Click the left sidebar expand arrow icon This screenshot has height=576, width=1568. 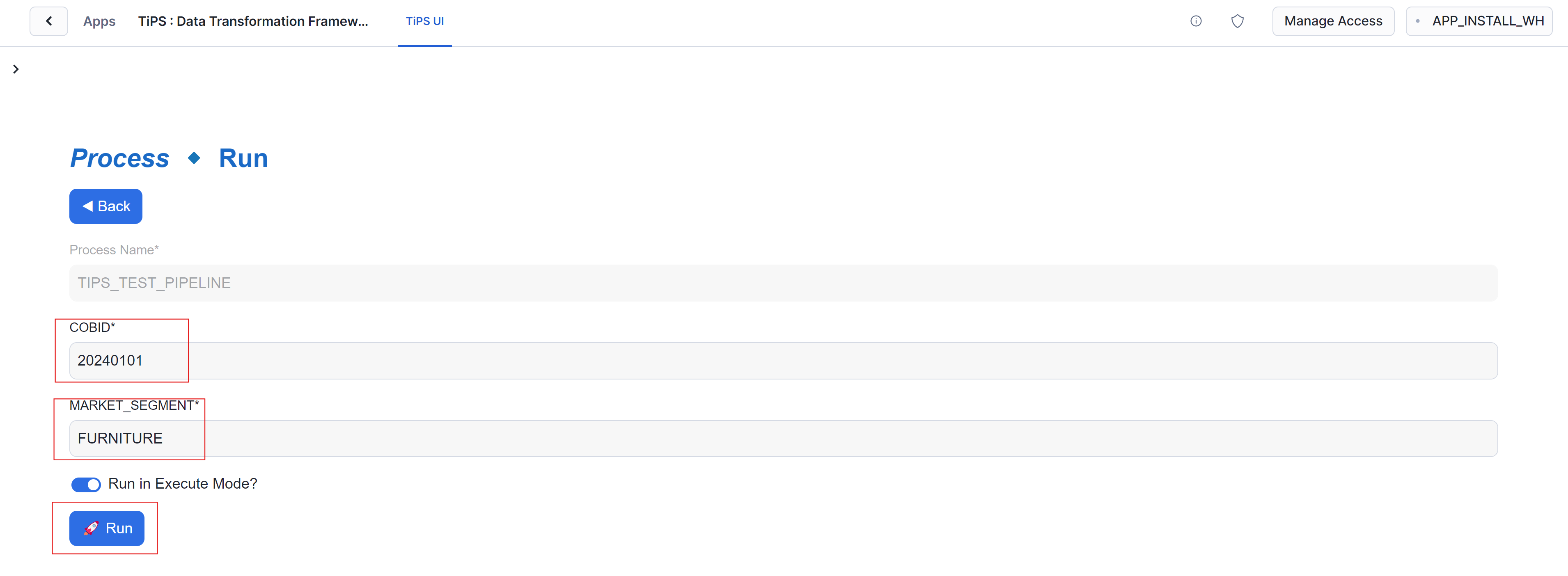coord(16,69)
